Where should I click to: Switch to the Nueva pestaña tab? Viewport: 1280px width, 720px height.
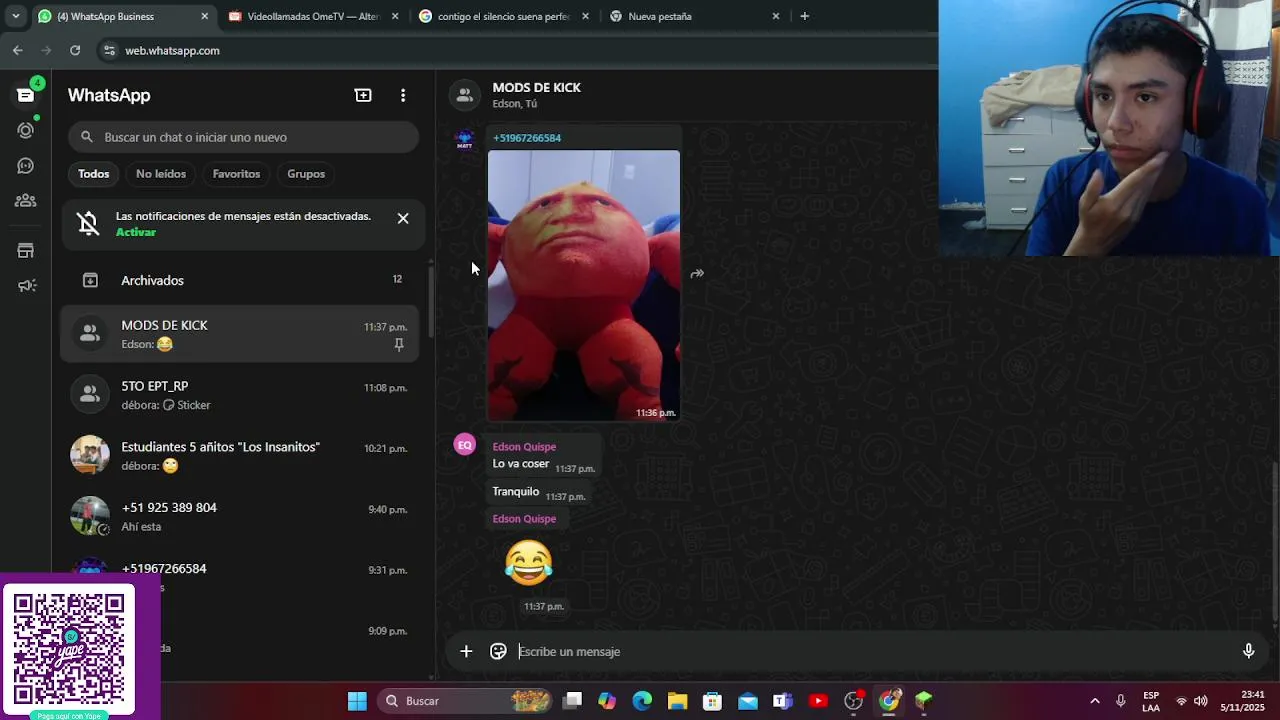pos(695,16)
